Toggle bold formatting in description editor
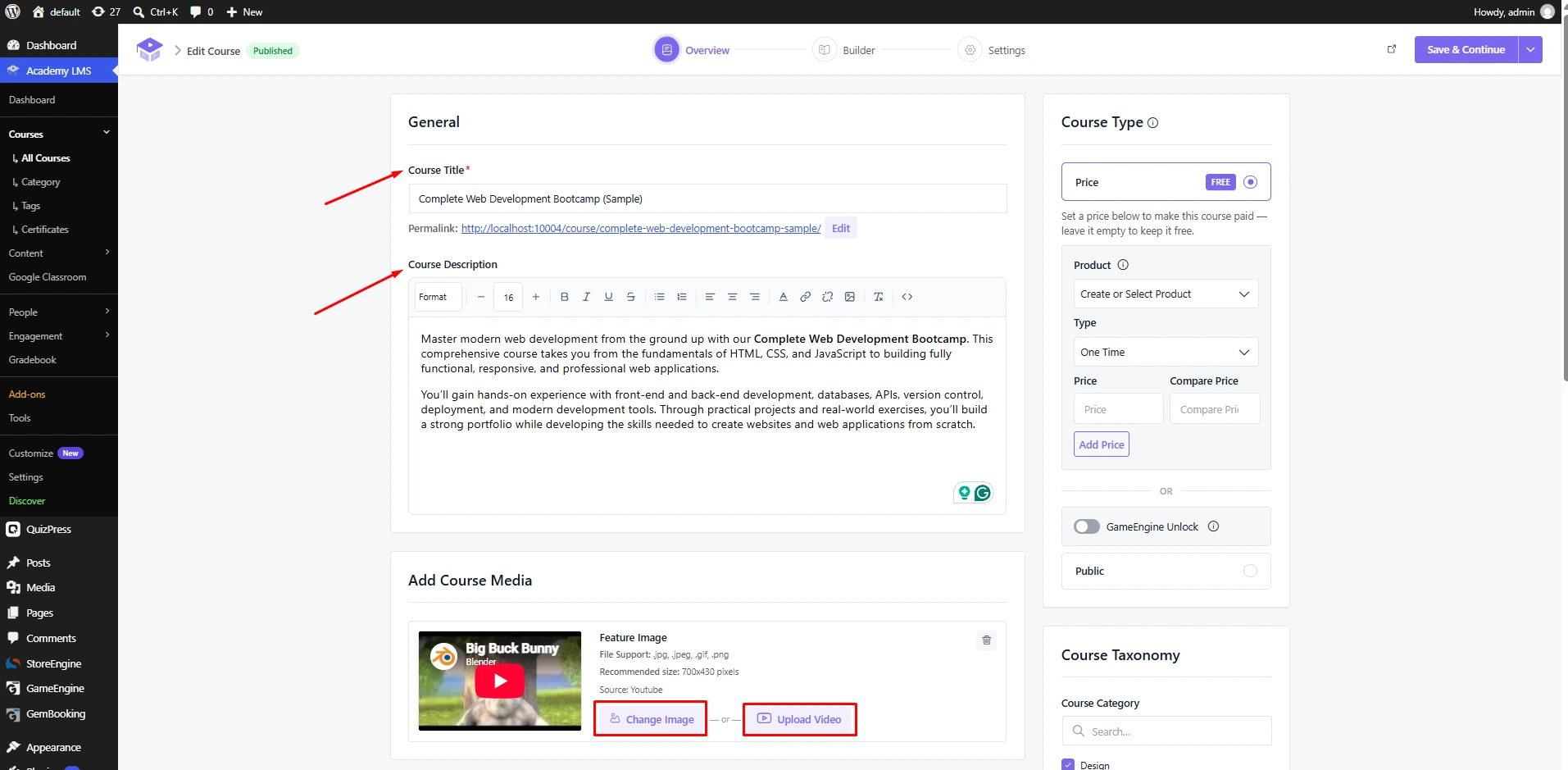1568x770 pixels. click(x=564, y=297)
